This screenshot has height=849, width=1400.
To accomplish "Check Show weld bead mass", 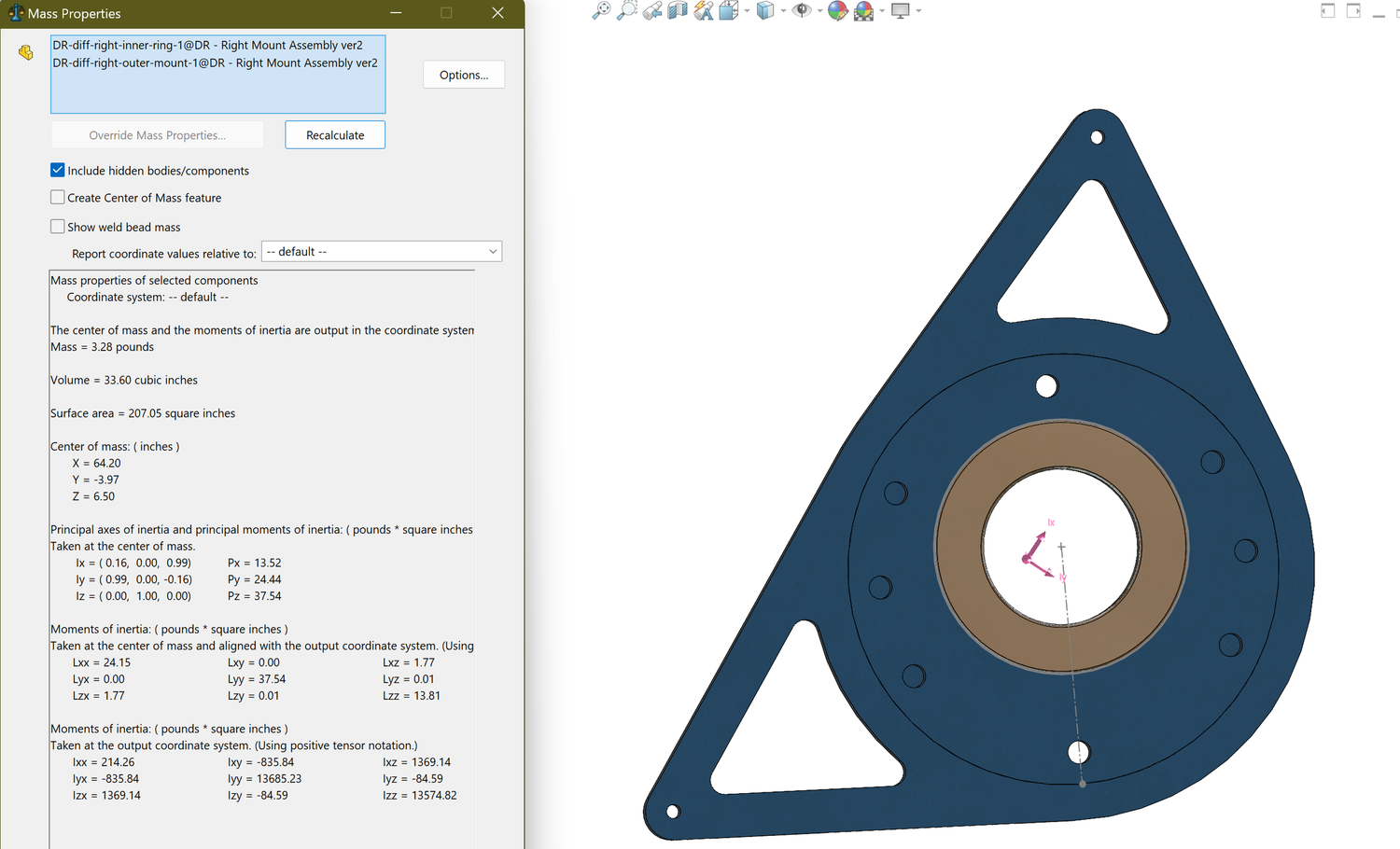I will point(57,226).
